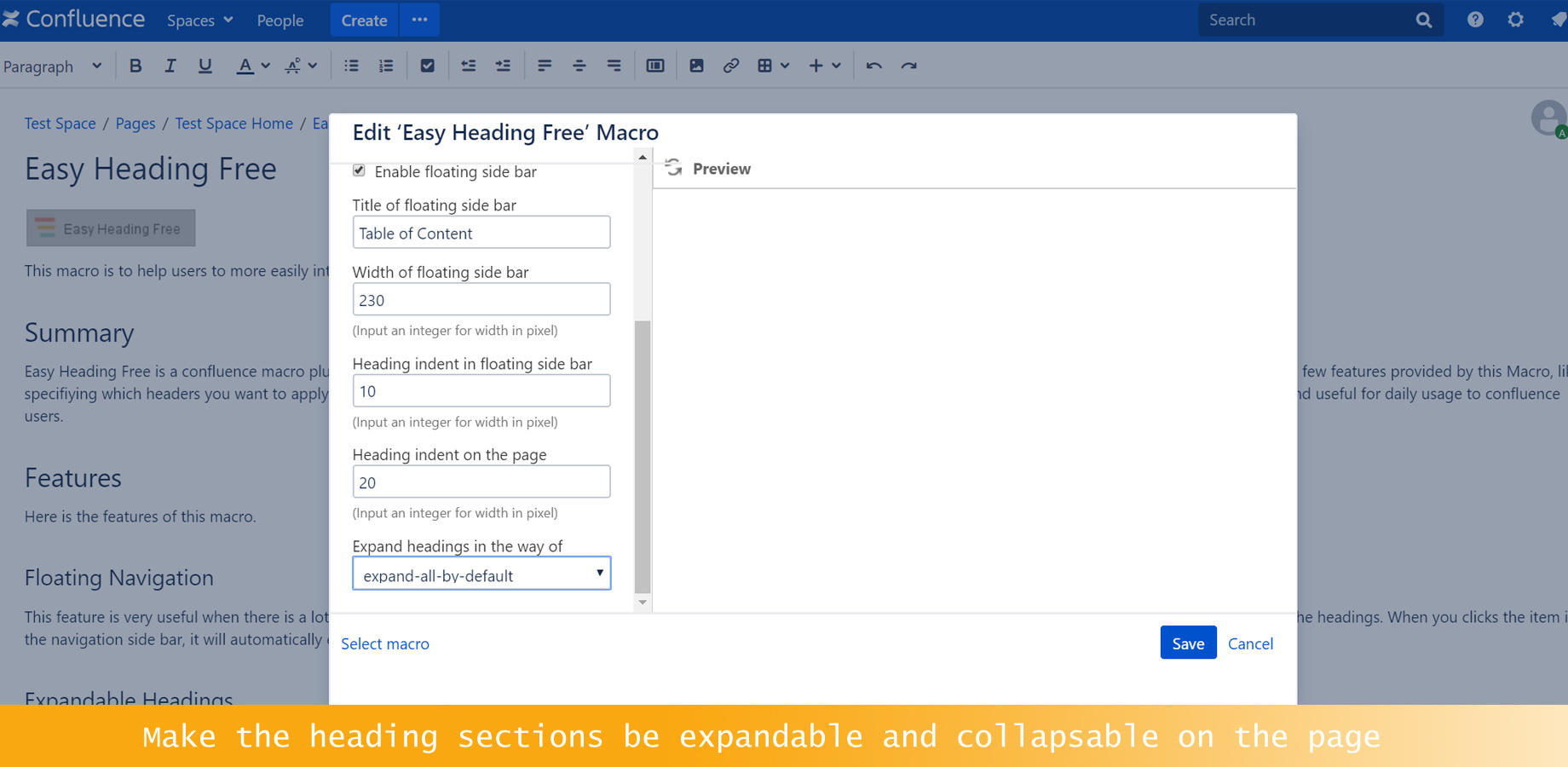This screenshot has width=1568, height=767.
Task: Insert a task list checkbox
Action: point(428,66)
